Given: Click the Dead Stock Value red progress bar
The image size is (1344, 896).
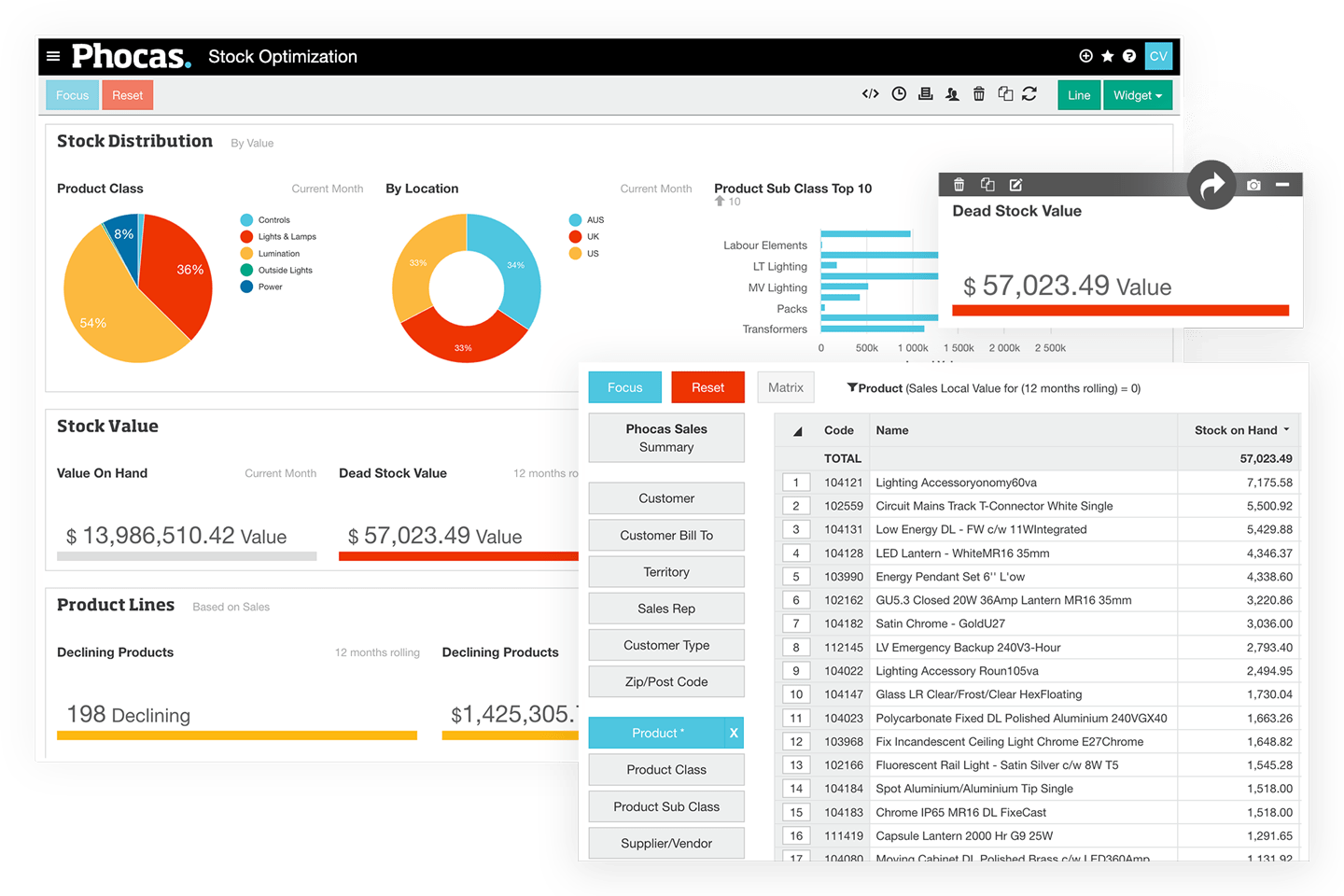Looking at the screenshot, I should [1119, 309].
